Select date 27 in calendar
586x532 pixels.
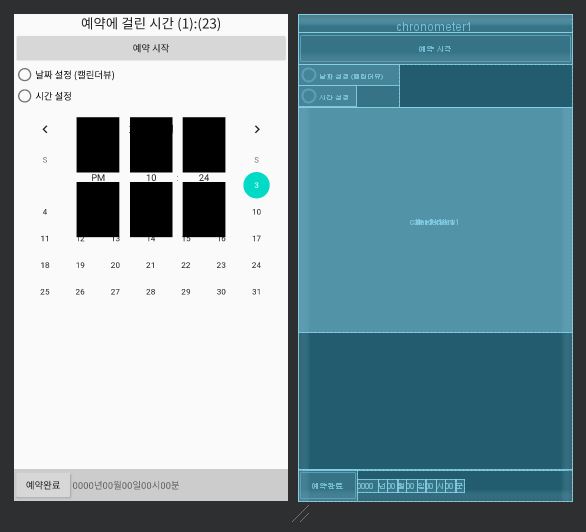pos(115,292)
